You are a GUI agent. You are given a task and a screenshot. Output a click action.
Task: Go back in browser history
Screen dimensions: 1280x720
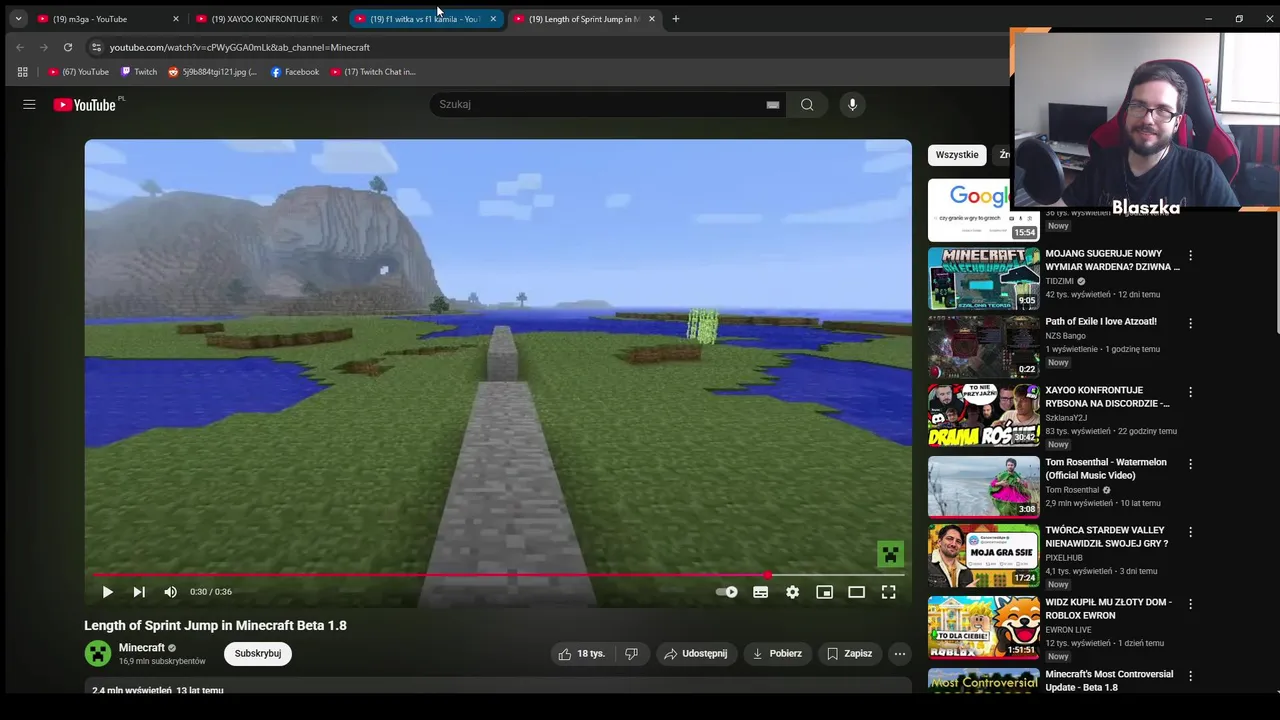[x=20, y=47]
